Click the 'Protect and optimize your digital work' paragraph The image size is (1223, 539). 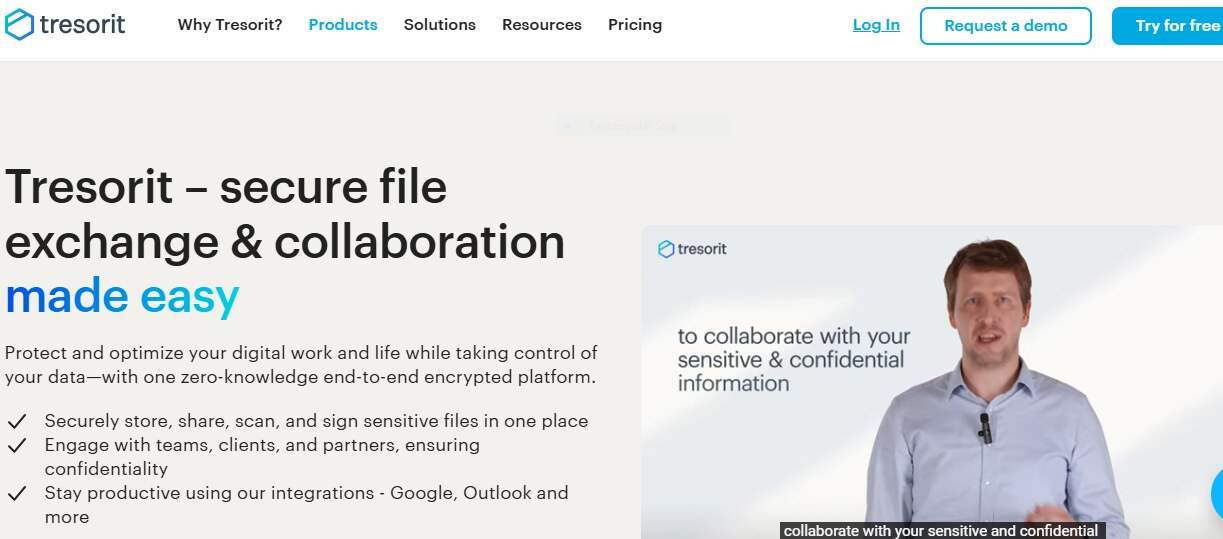pos(301,365)
